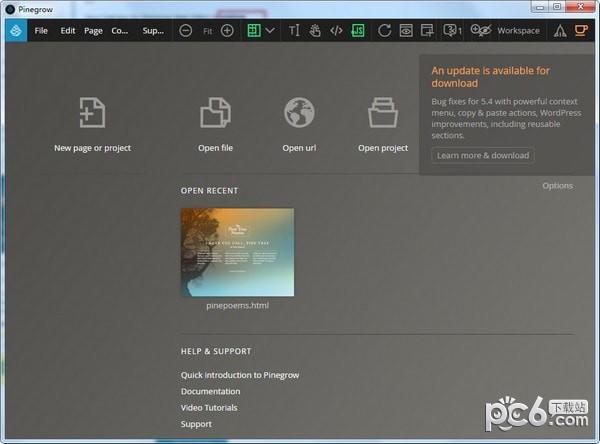Screen dimensions: 600x444
Task: Open the recent pinepoems.html thumbnail
Action: click(237, 252)
